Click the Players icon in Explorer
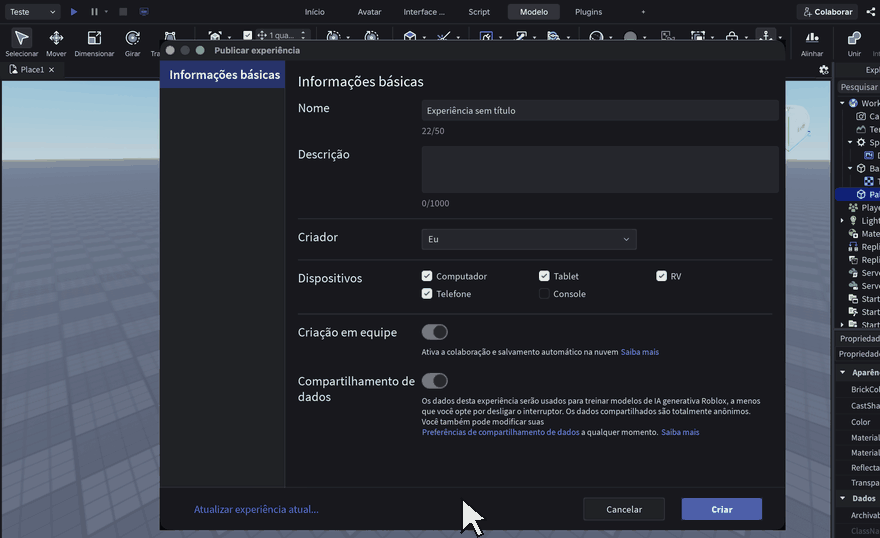The image size is (880, 538). point(854,208)
